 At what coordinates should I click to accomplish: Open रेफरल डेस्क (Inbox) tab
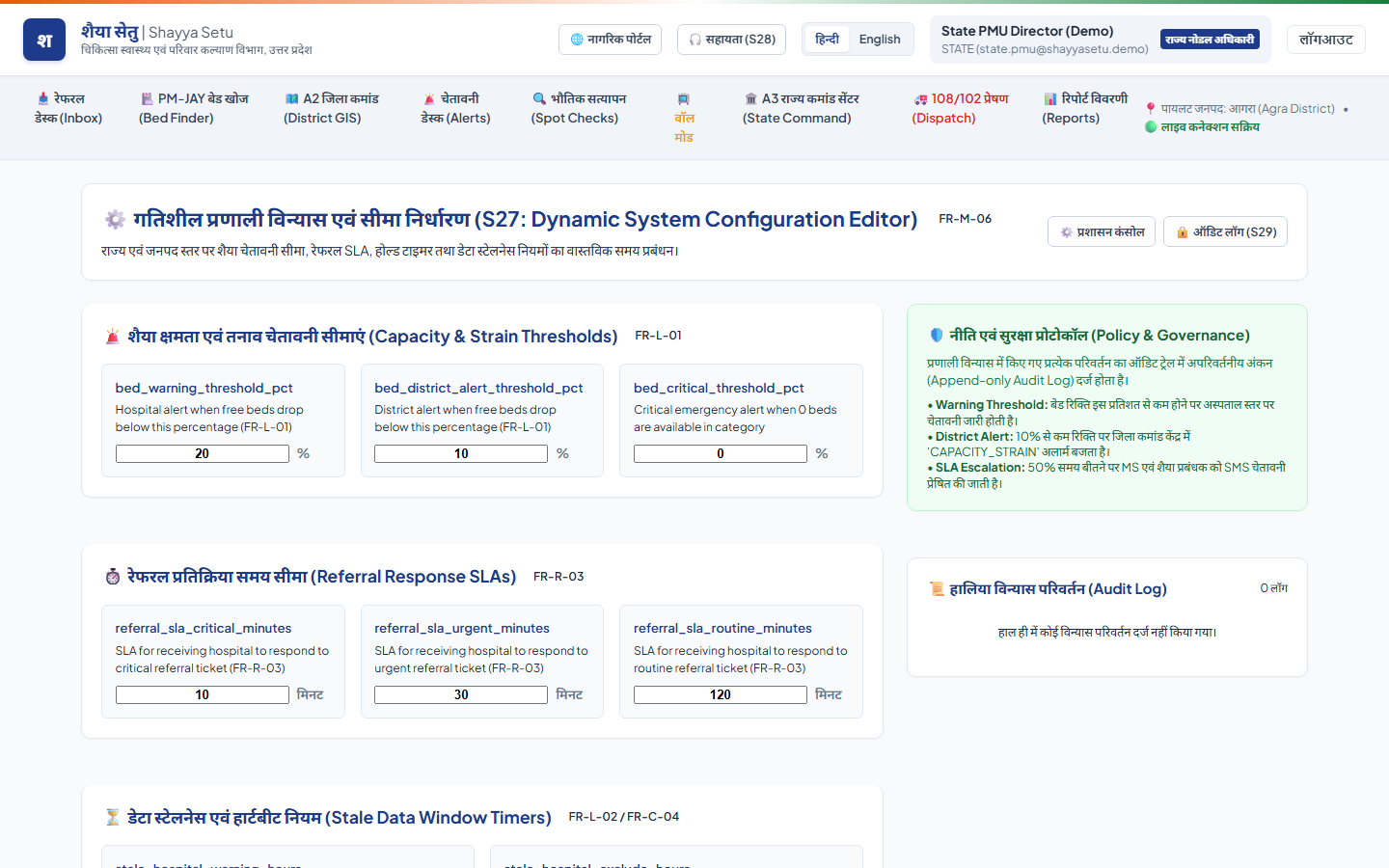pyautogui.click(x=68, y=108)
